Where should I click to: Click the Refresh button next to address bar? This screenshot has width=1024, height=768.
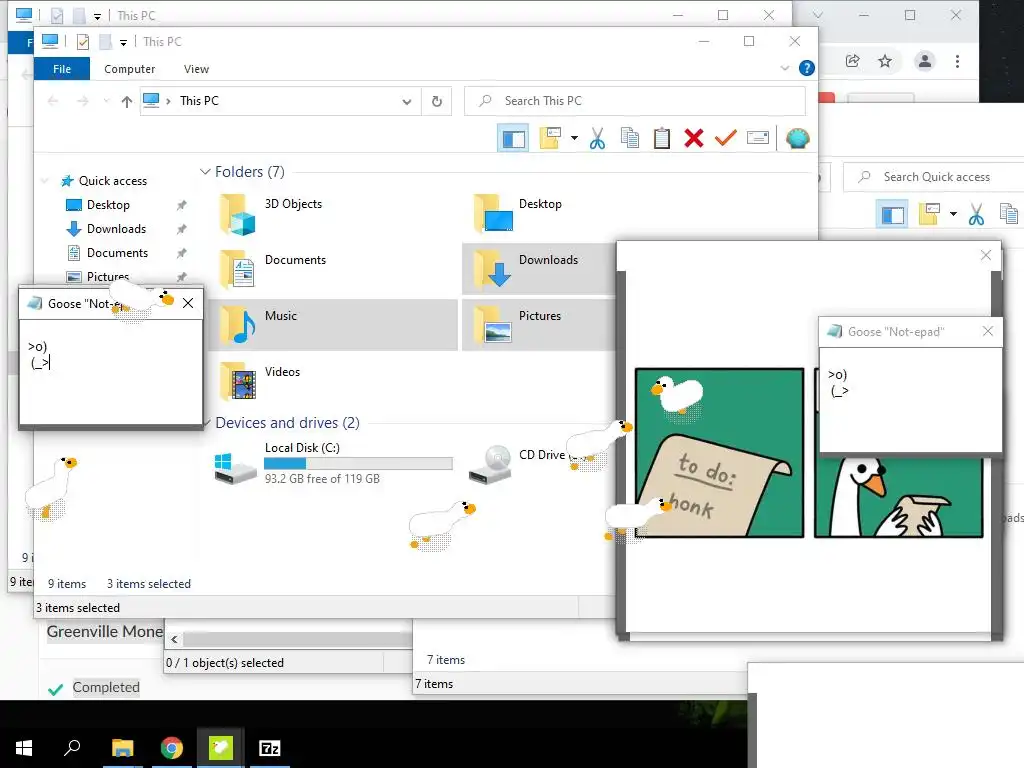pos(437,101)
